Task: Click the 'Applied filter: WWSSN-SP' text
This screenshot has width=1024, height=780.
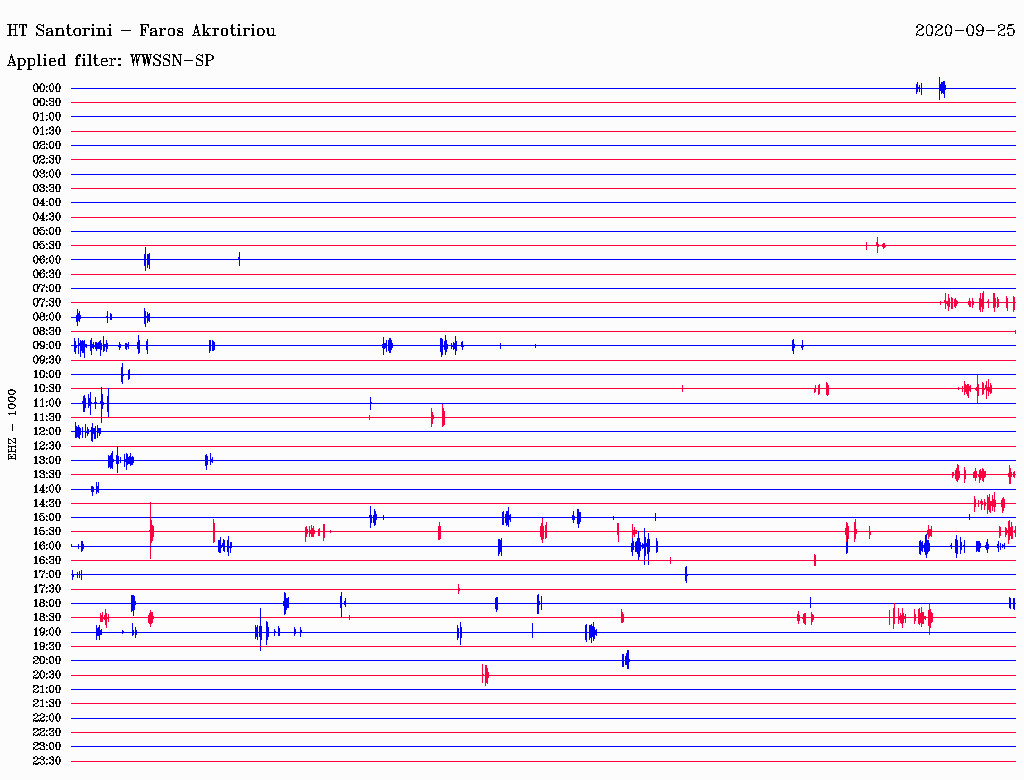Action: [x=110, y=60]
